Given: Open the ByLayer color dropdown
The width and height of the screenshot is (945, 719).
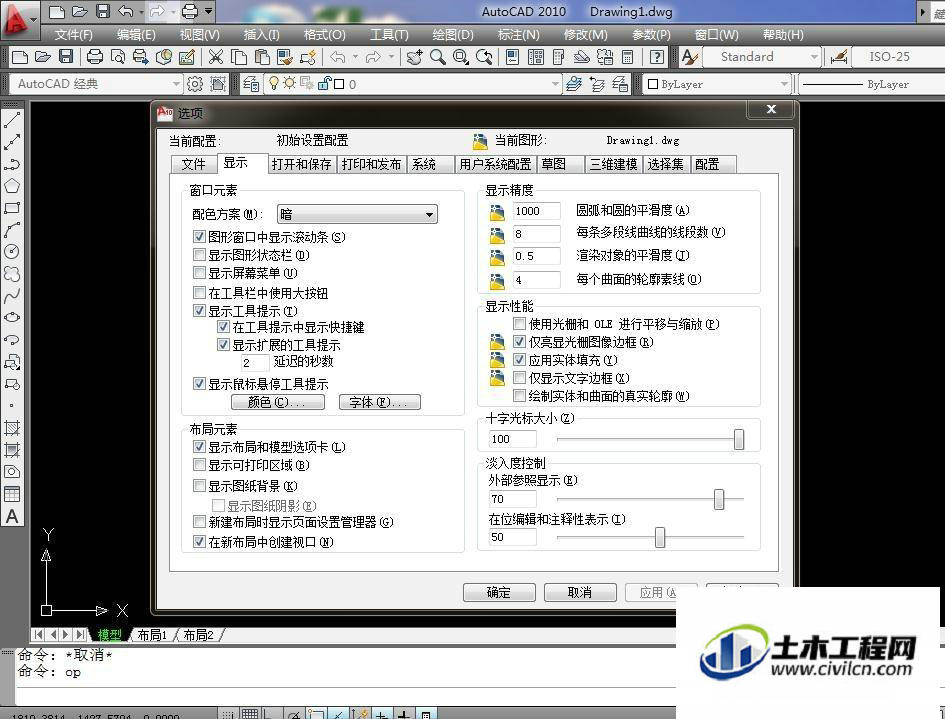Looking at the screenshot, I should [717, 84].
